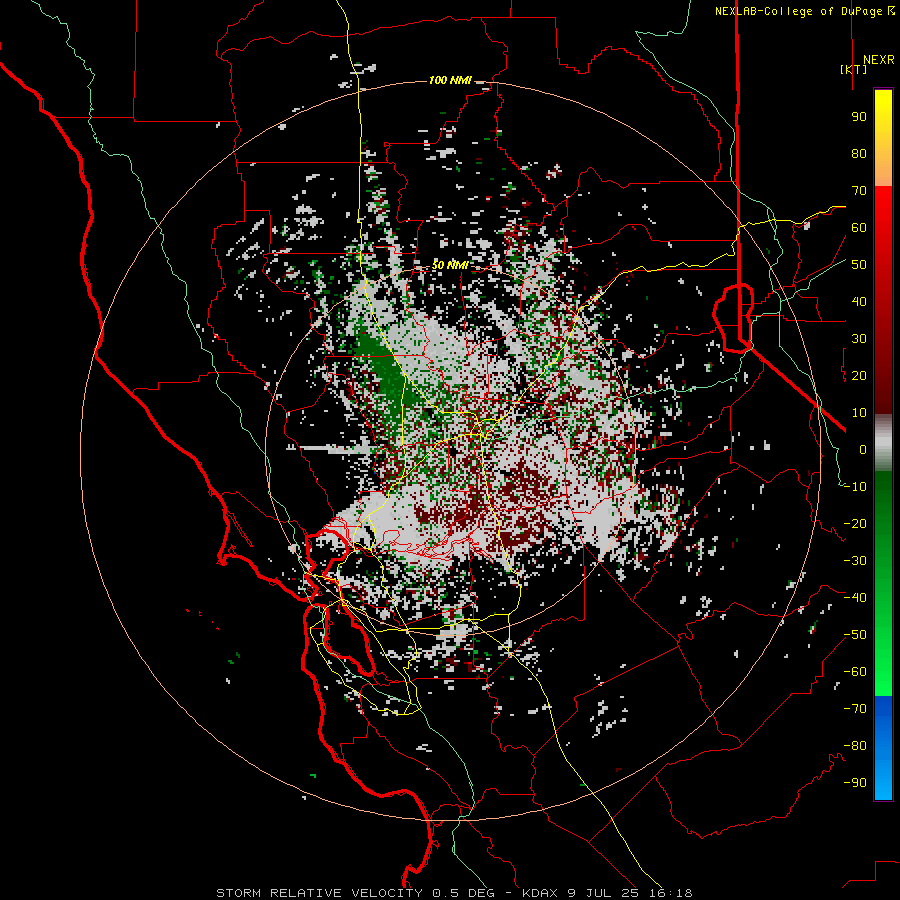The width and height of the screenshot is (900, 900).
Task: Select the positive 70 scale value
Action: (859, 191)
